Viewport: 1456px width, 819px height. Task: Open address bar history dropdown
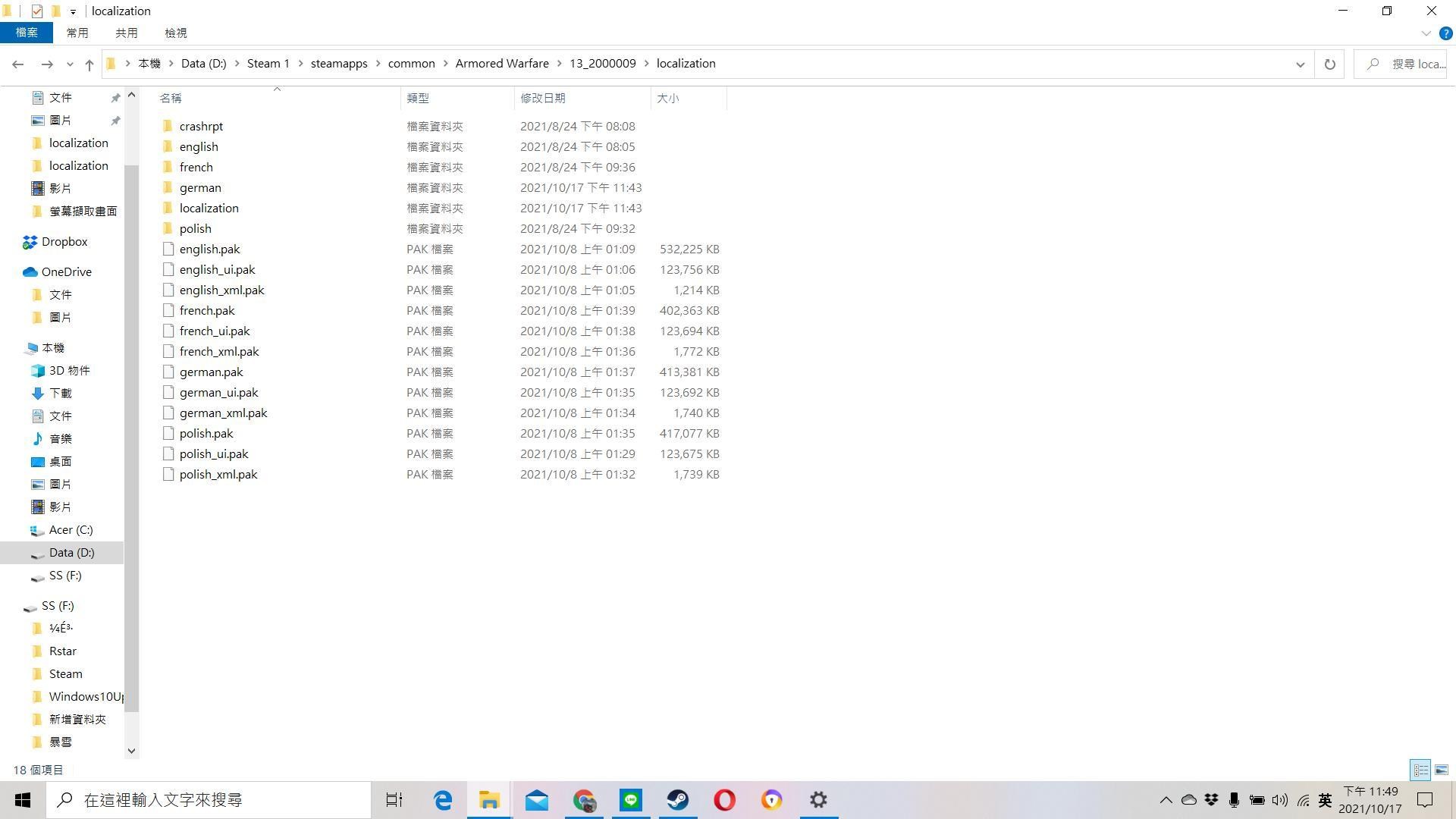[x=1300, y=64]
